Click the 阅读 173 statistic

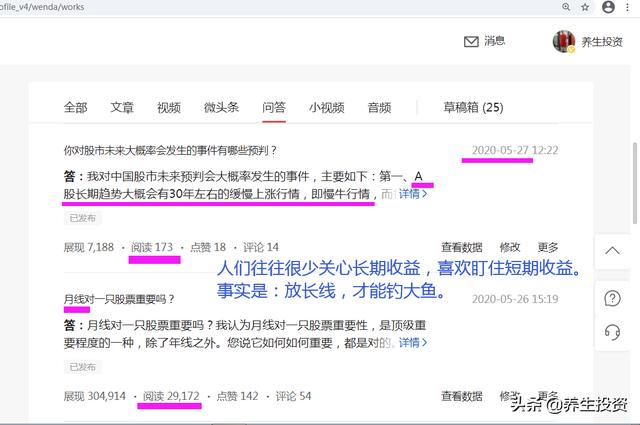tap(152, 247)
